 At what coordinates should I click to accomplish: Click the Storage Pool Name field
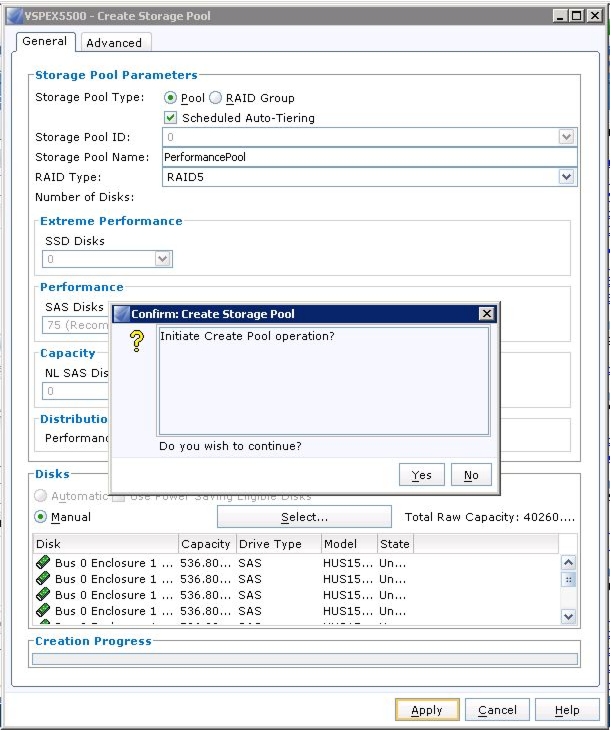[x=370, y=157]
